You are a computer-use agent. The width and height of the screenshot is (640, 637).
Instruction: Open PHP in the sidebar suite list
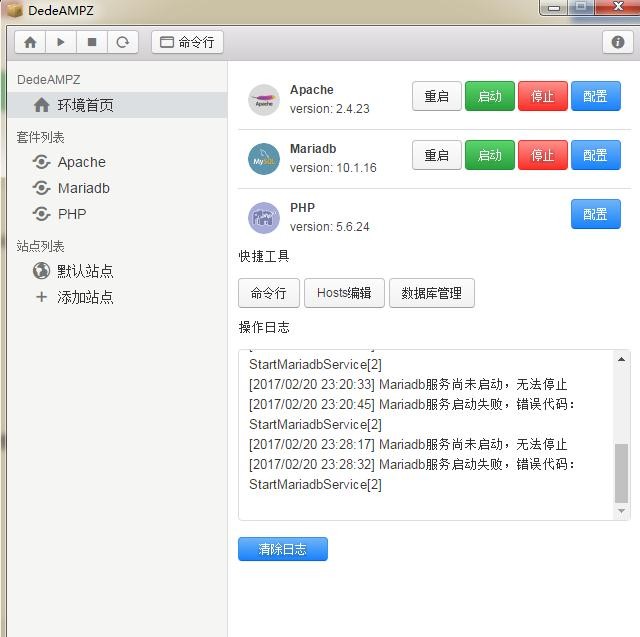[72, 214]
